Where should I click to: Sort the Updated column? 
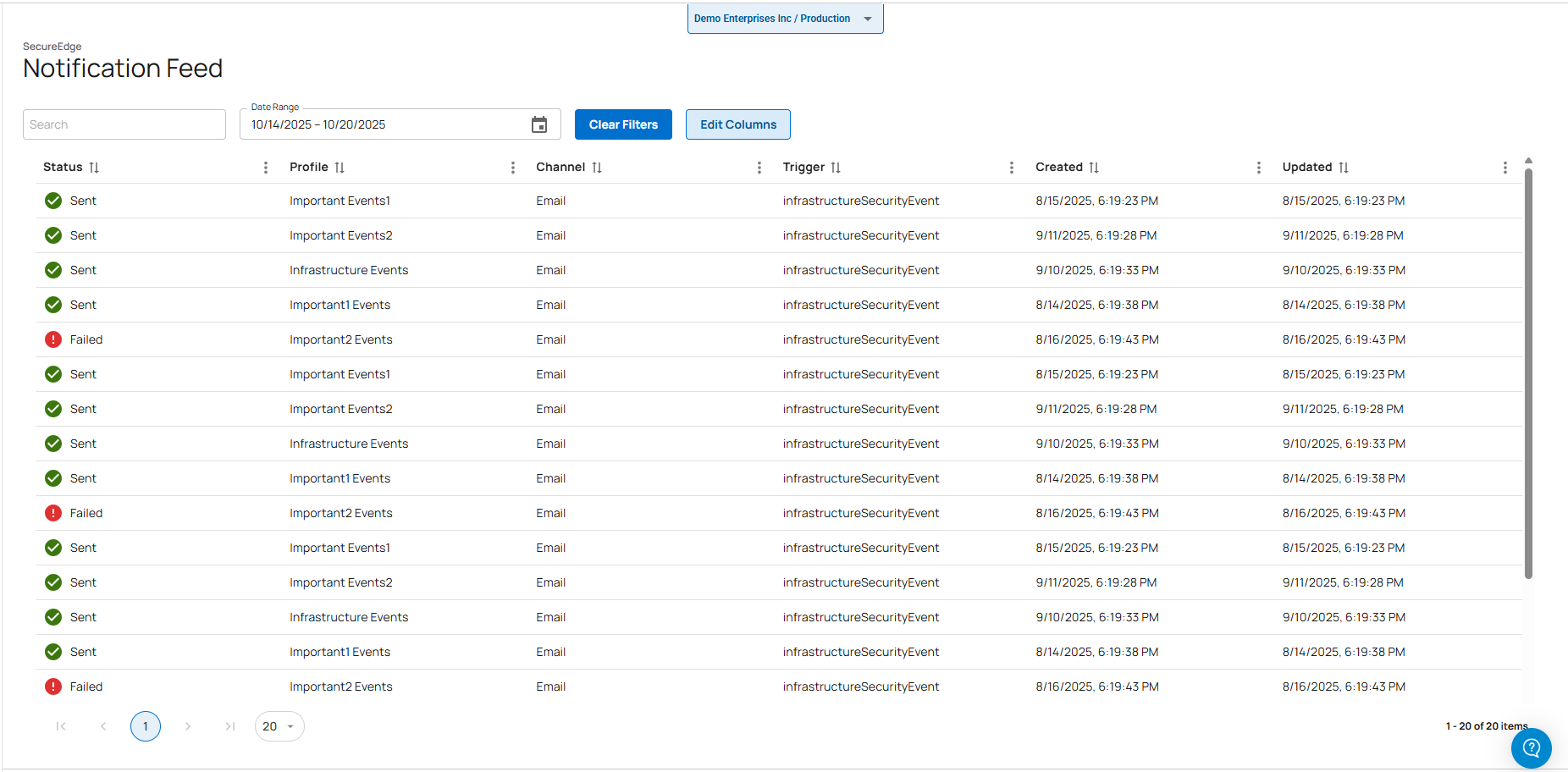1344,167
